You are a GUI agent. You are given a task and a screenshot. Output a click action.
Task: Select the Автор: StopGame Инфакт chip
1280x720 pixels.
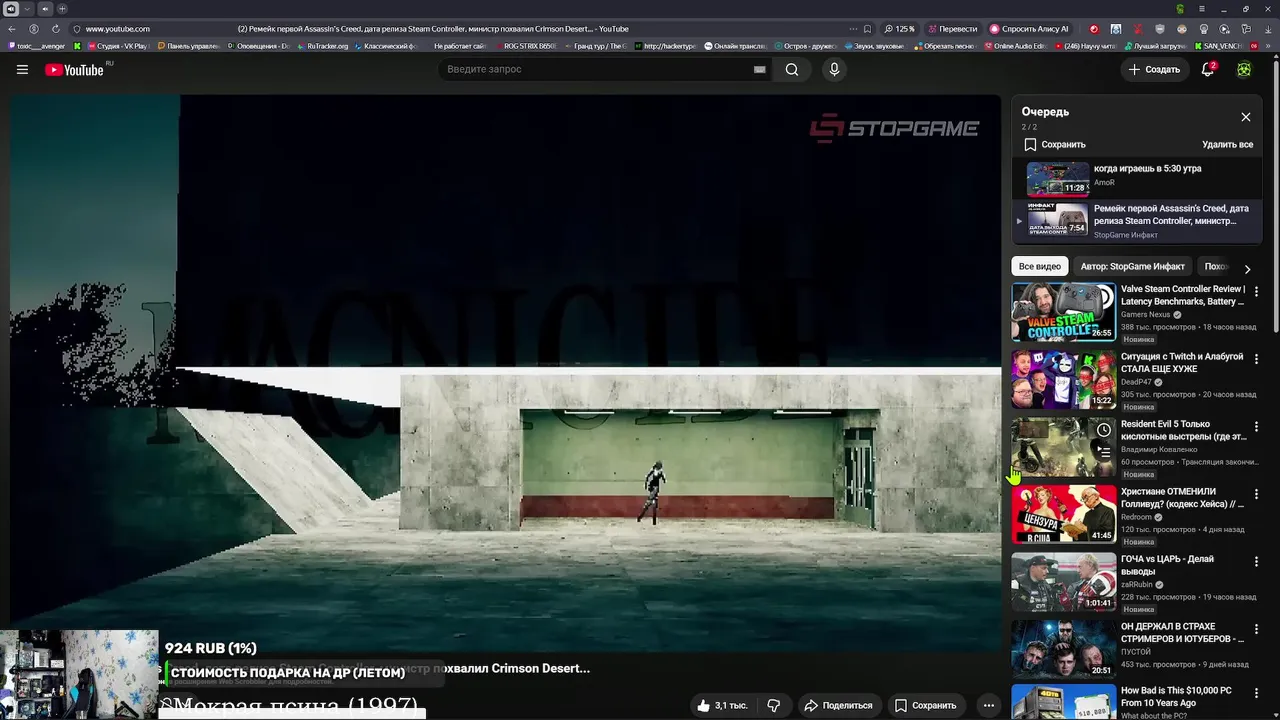point(1132,267)
